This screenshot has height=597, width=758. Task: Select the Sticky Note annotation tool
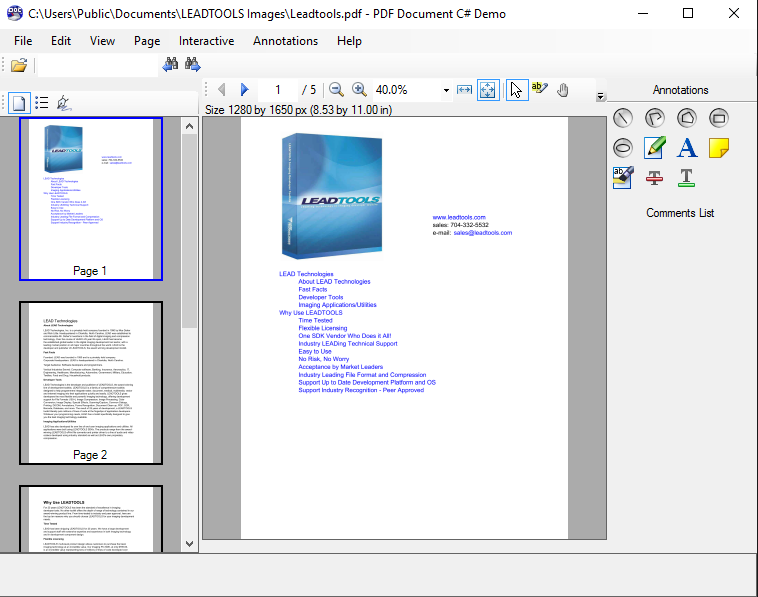pyautogui.click(x=718, y=148)
